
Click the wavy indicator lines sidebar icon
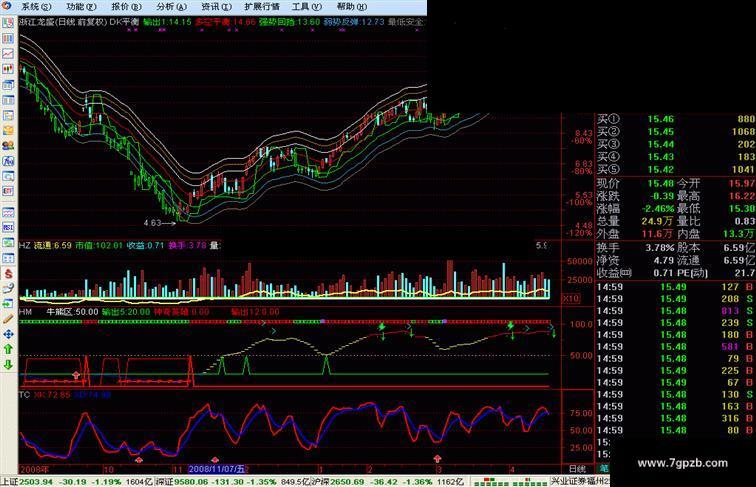(8, 212)
